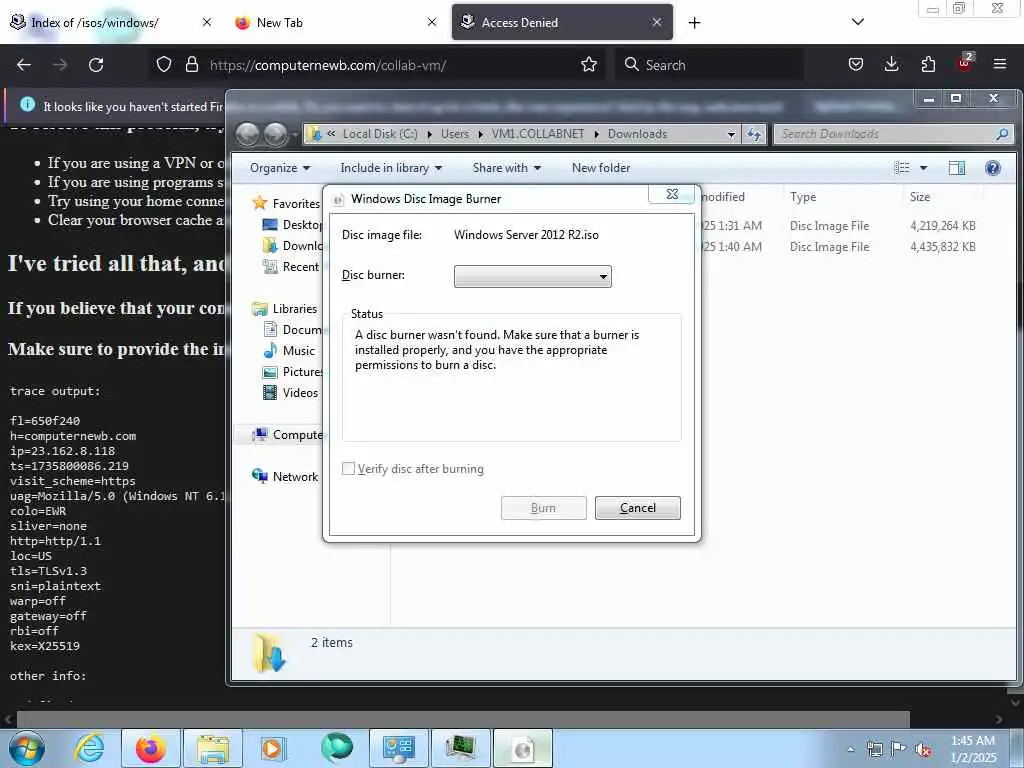Click New folder button
This screenshot has height=768, width=1024.
(x=601, y=168)
